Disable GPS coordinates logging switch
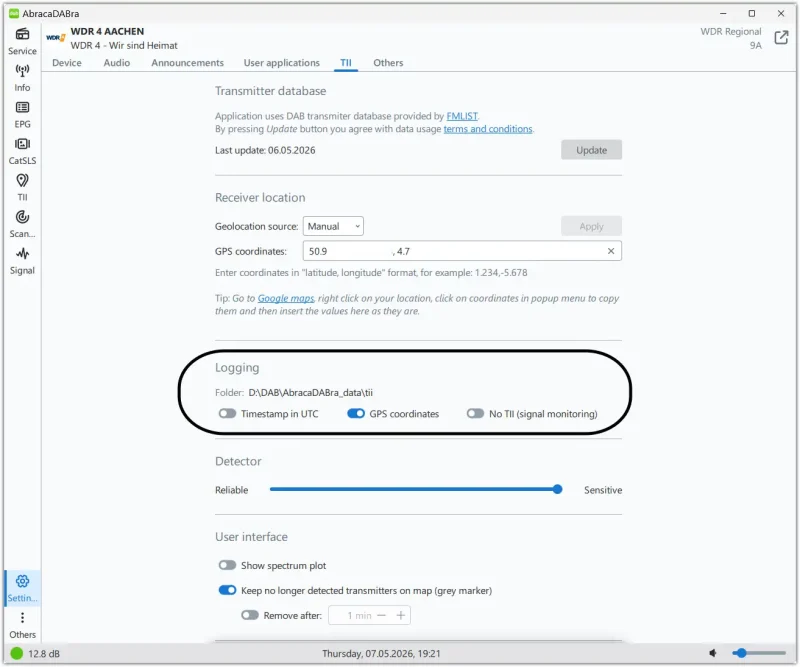800x667 pixels. point(356,413)
